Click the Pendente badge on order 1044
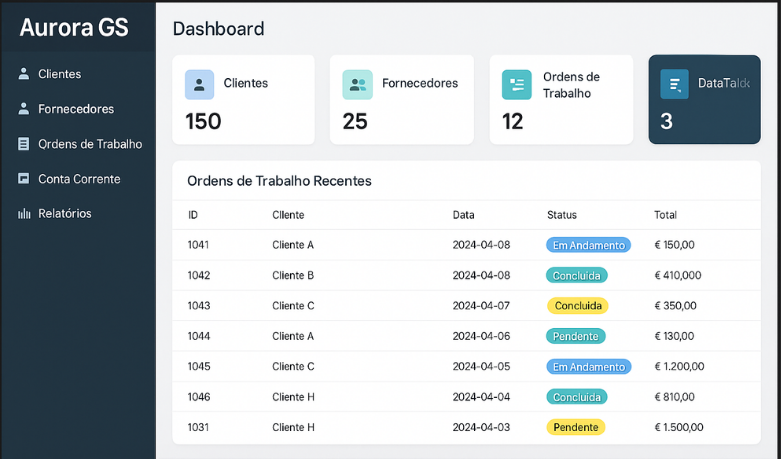This screenshot has width=782, height=459. (575, 336)
